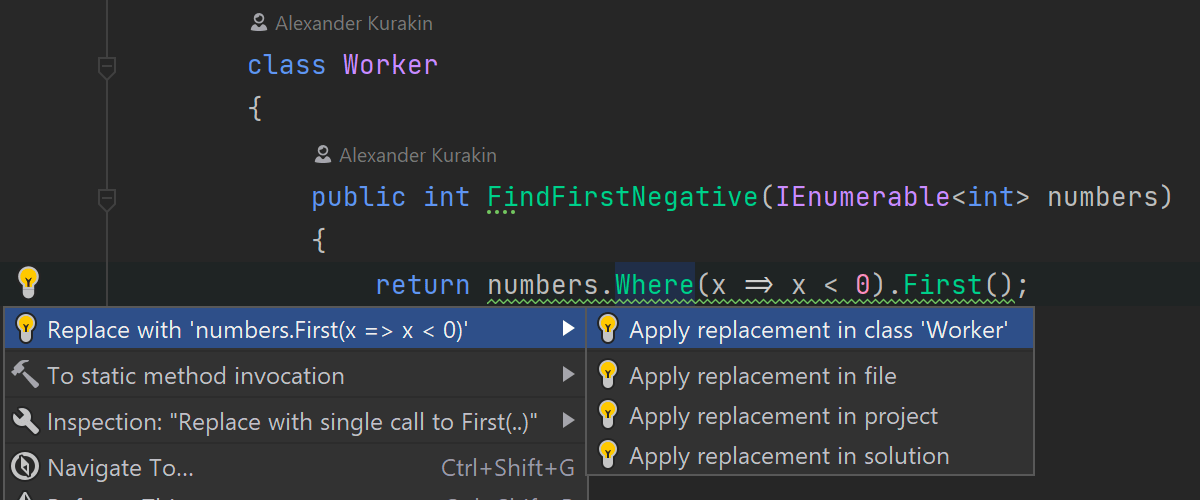Viewport: 1200px width, 500px height.
Task: Click bulb icon beside 'Apply replacement in file'
Action: point(607,375)
